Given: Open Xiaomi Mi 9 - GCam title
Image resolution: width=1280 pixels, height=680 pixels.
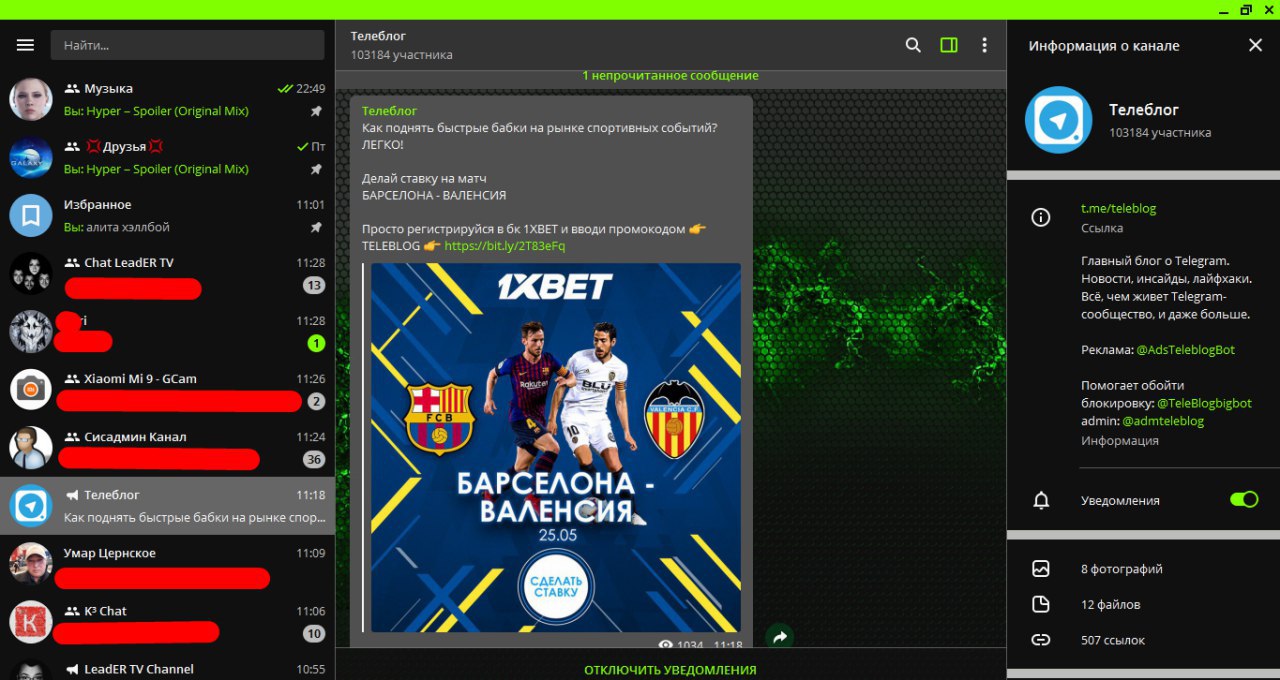Looking at the screenshot, I should pyautogui.click(x=140, y=379).
